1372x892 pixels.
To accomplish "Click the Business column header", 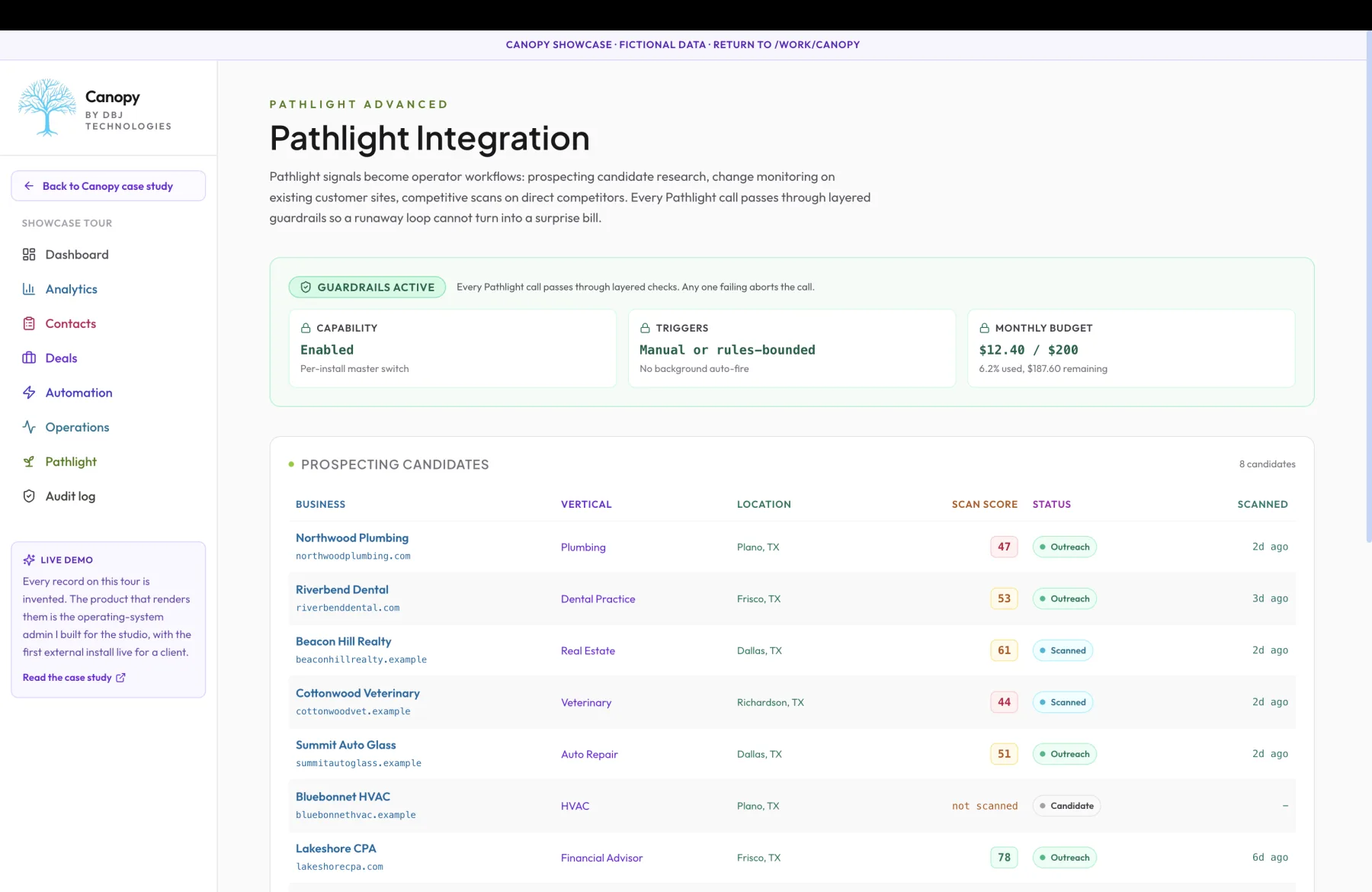I will pos(321,505).
